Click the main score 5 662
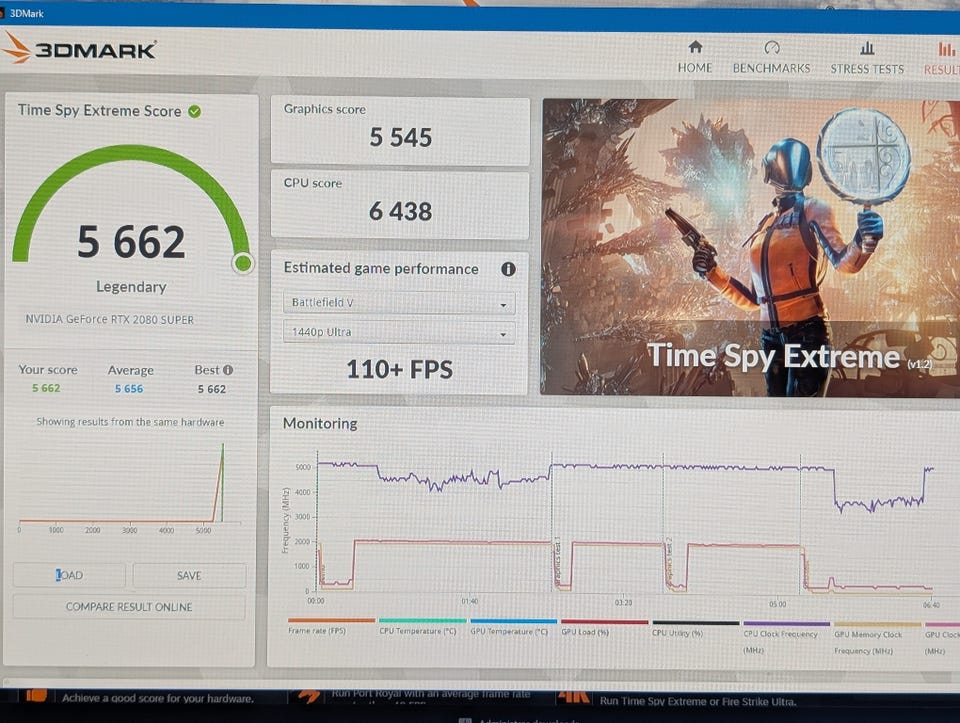The width and height of the screenshot is (960, 723). tap(131, 241)
